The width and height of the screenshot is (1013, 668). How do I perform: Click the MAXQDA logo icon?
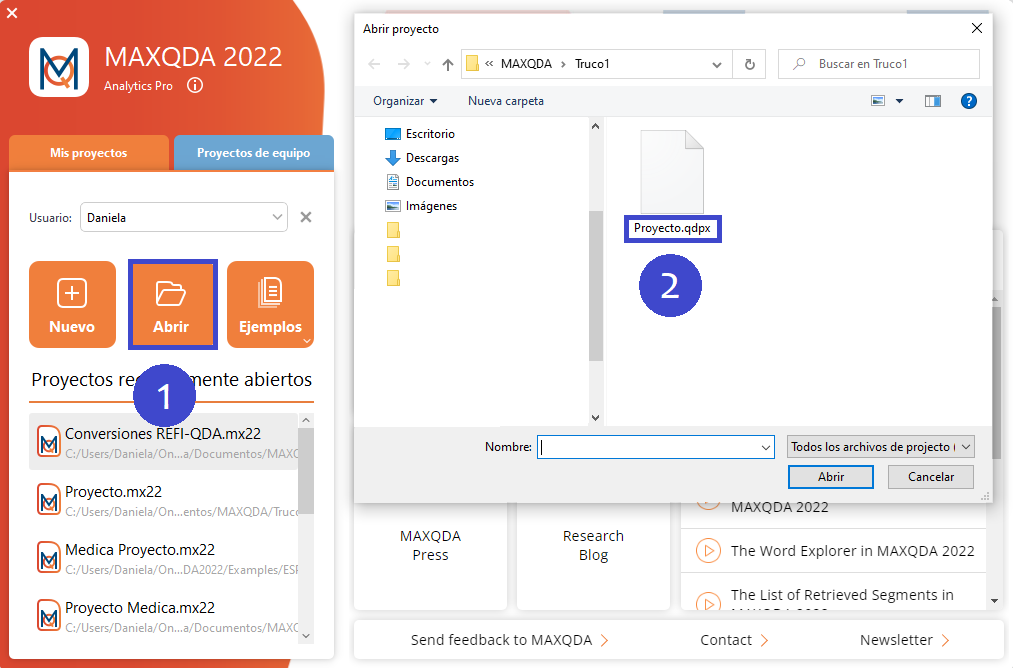click(x=59, y=67)
